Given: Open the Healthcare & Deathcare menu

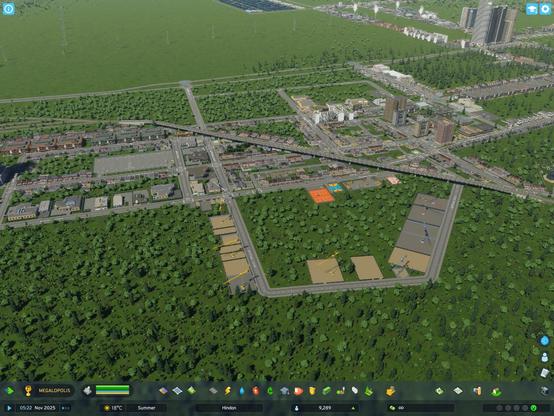Looking at the screenshot, I should click(256, 391).
